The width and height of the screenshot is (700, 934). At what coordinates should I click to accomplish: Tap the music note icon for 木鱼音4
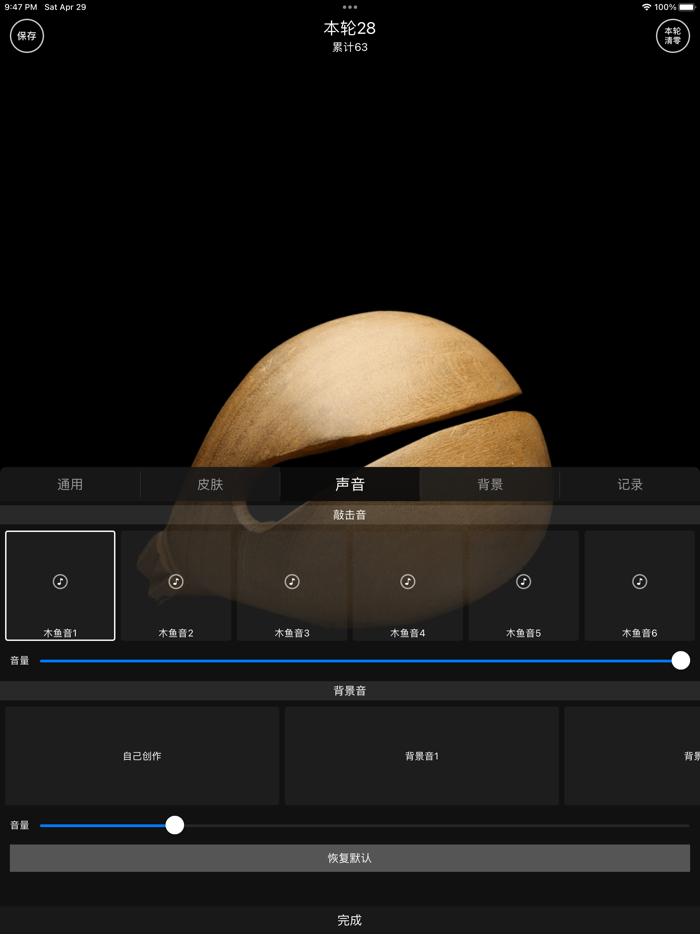pyautogui.click(x=407, y=581)
